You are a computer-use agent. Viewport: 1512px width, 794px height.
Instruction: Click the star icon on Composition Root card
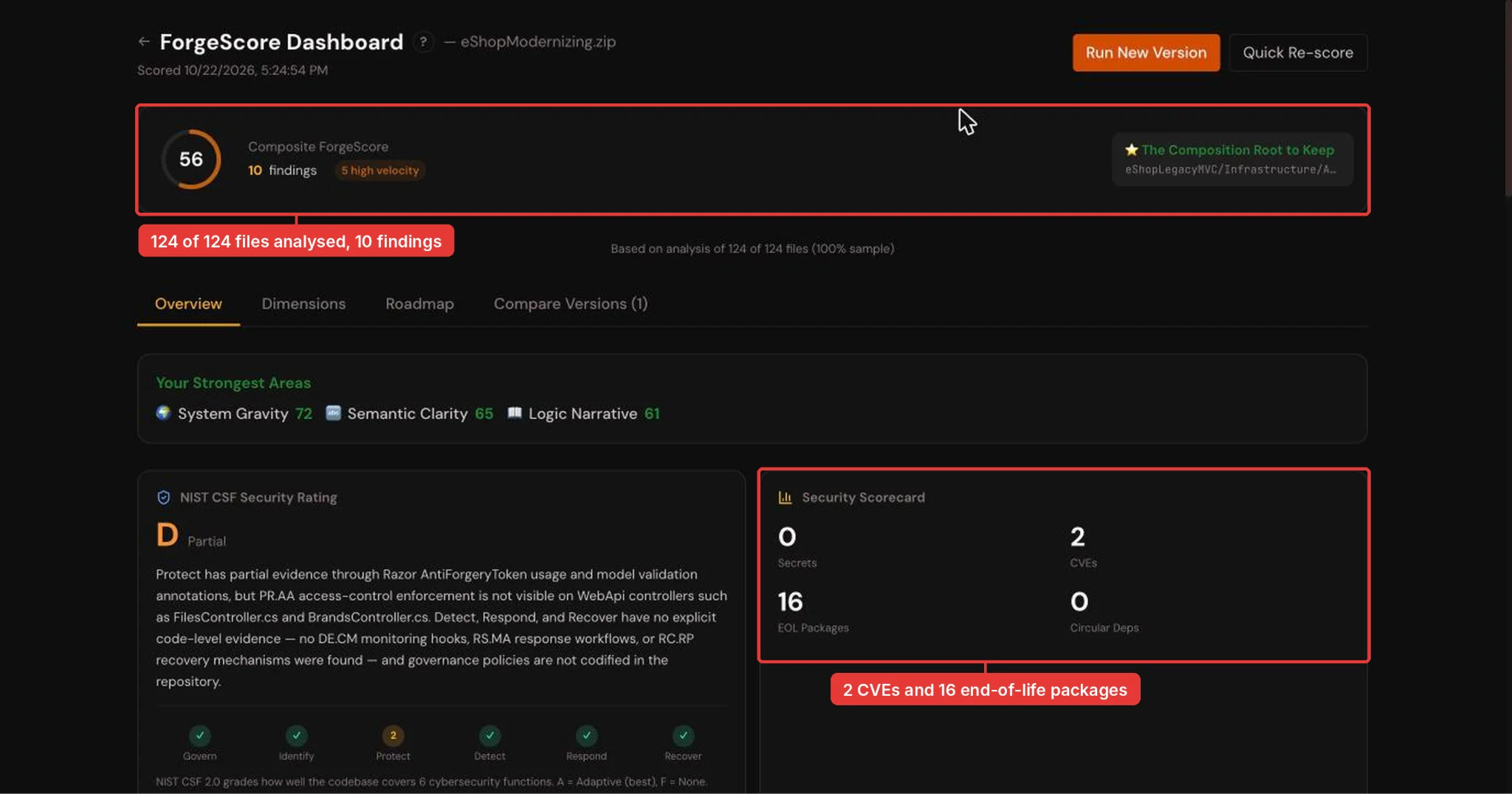pyautogui.click(x=1131, y=150)
